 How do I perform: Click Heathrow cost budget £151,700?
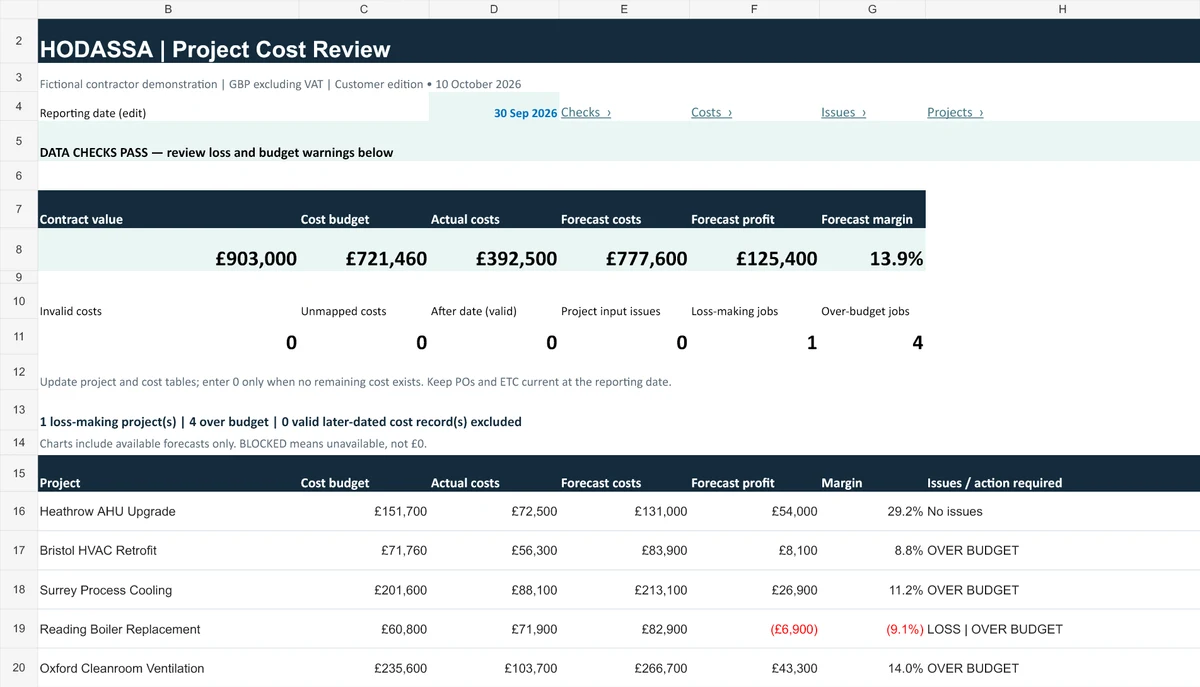point(400,511)
